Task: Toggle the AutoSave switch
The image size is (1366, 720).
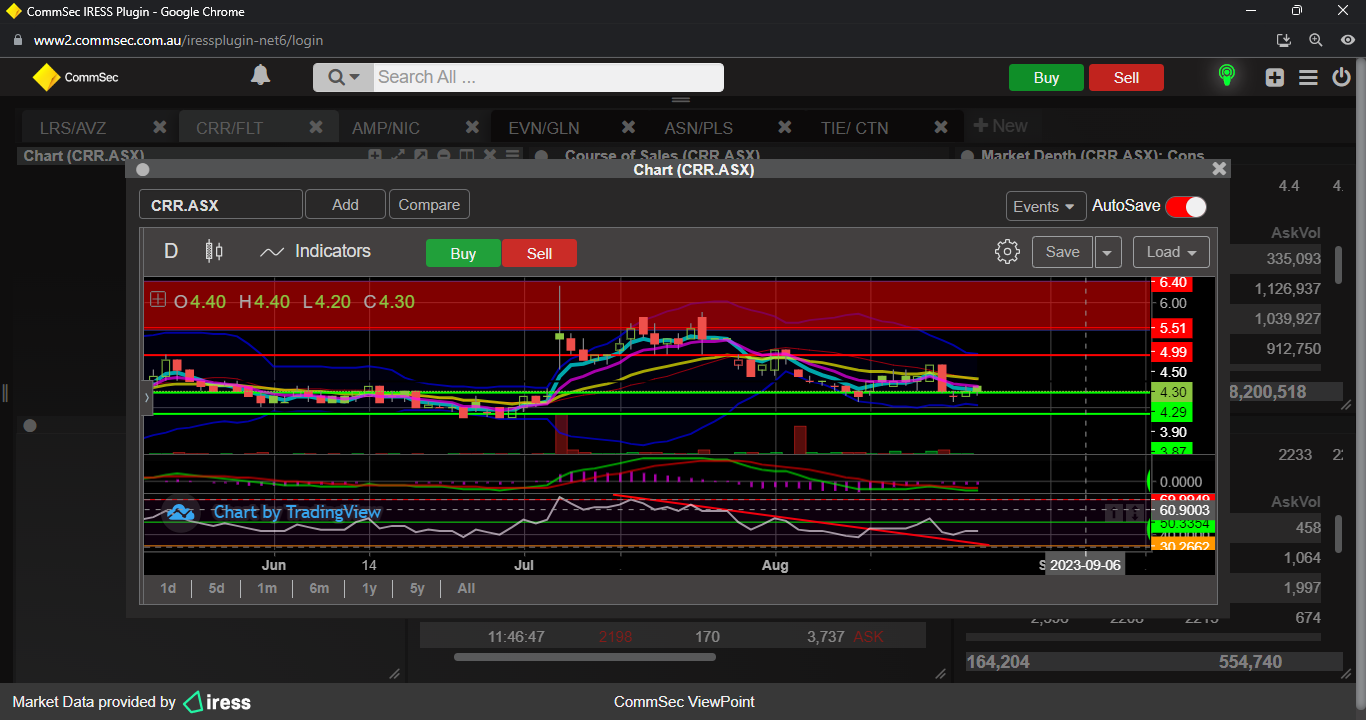Action: (x=1186, y=206)
